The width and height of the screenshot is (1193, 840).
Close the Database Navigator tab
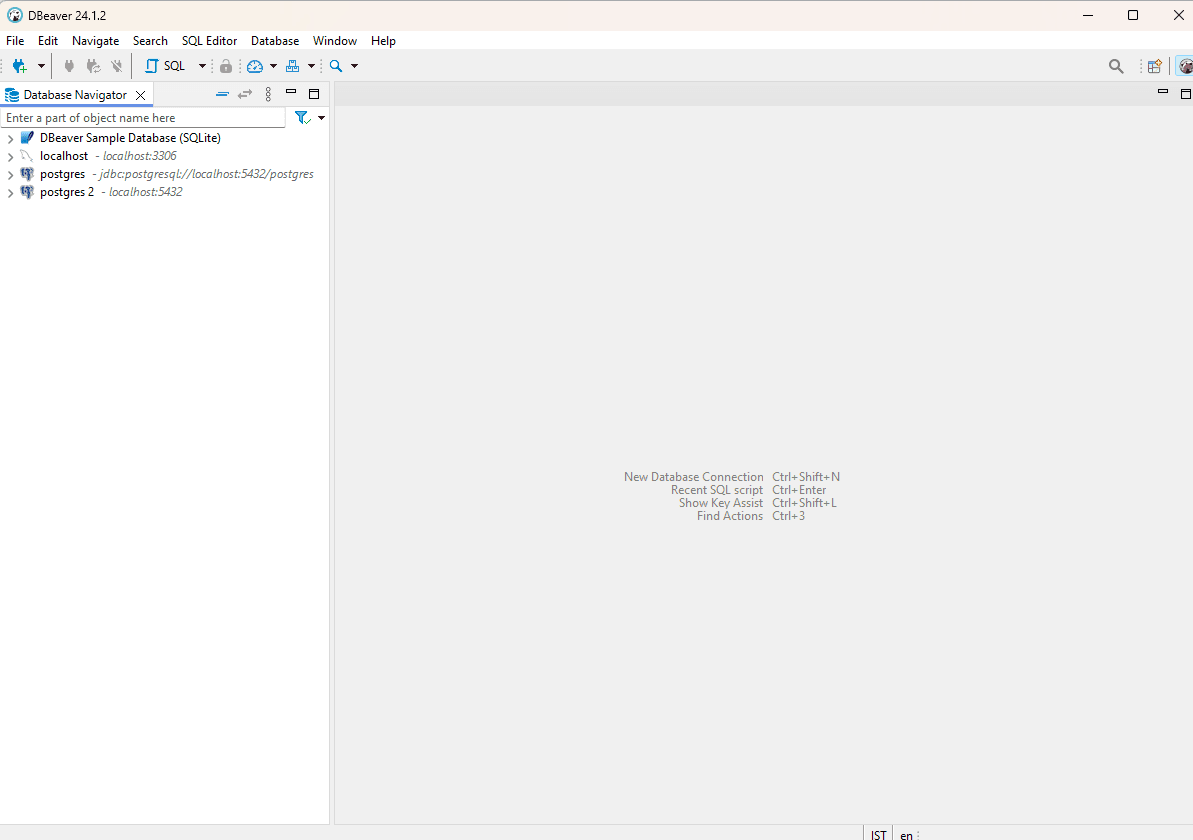point(140,95)
